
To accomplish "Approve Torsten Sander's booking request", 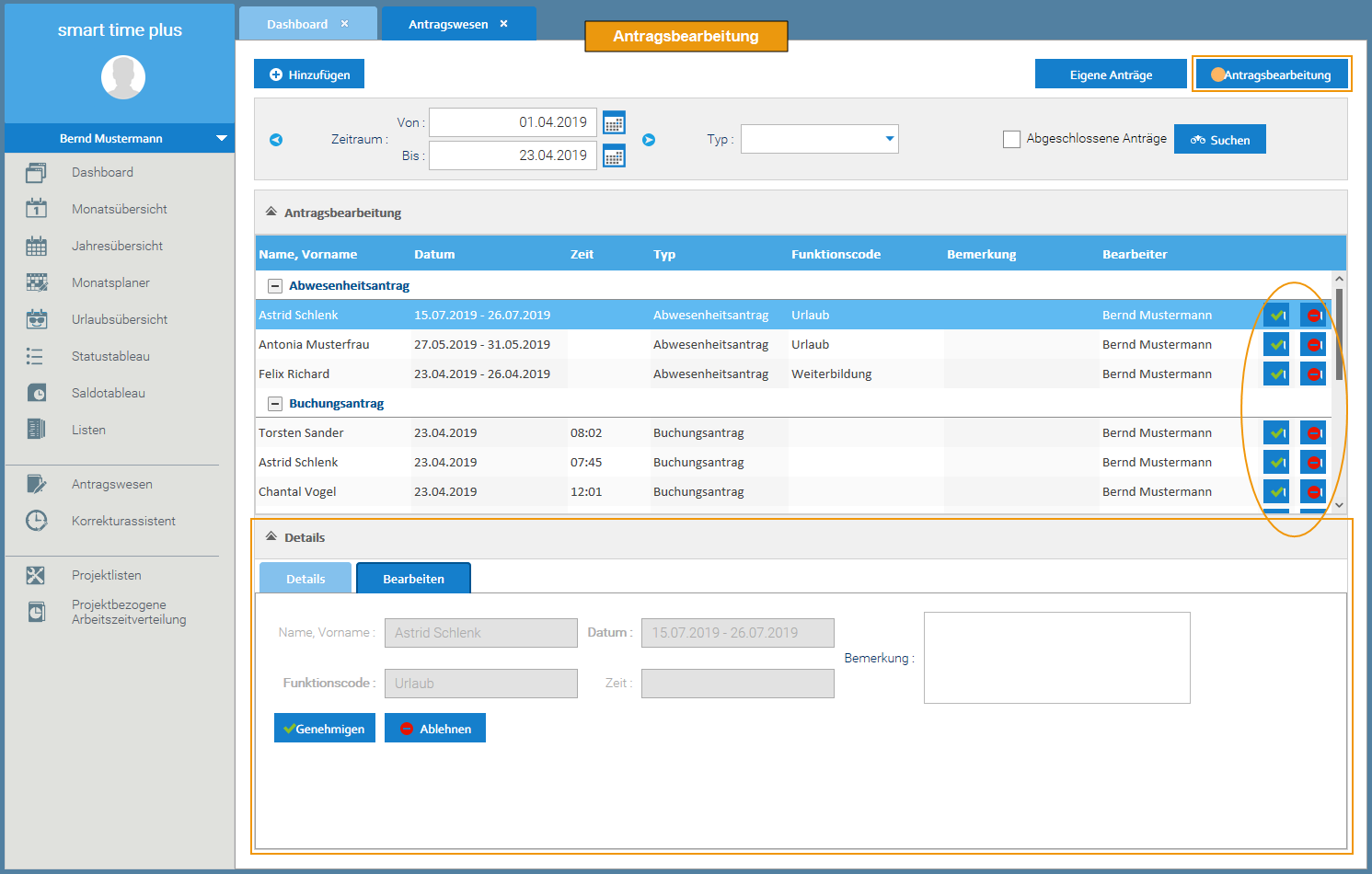I will [x=1276, y=432].
